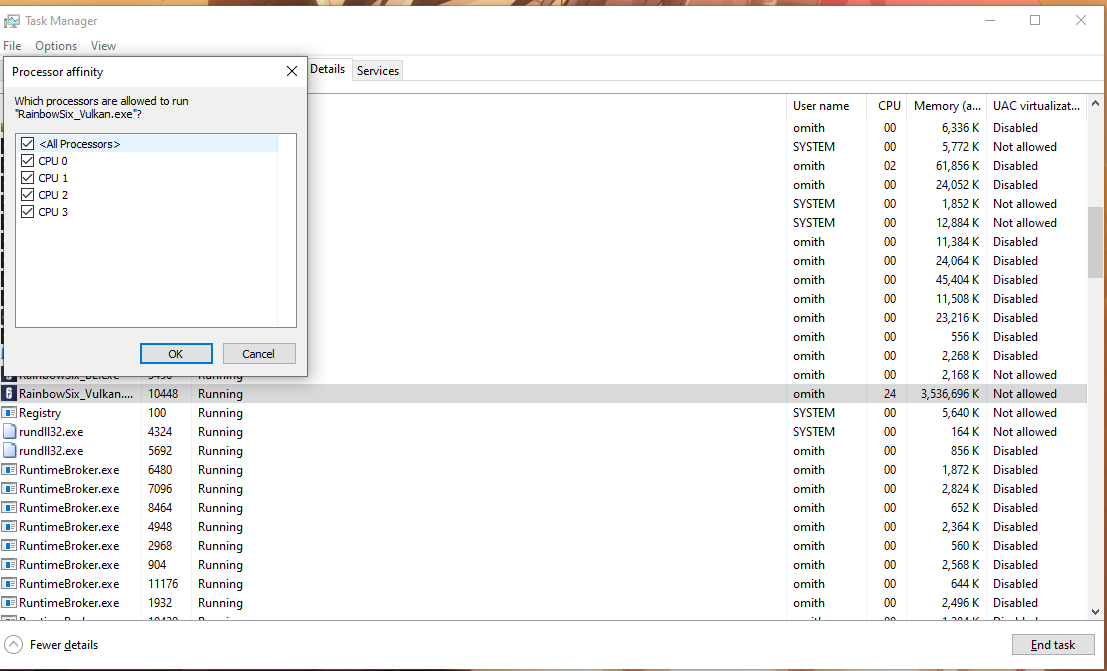The image size is (1107, 671).
Task: Click the 12,884 K memory value
Action: pyautogui.click(x=957, y=223)
